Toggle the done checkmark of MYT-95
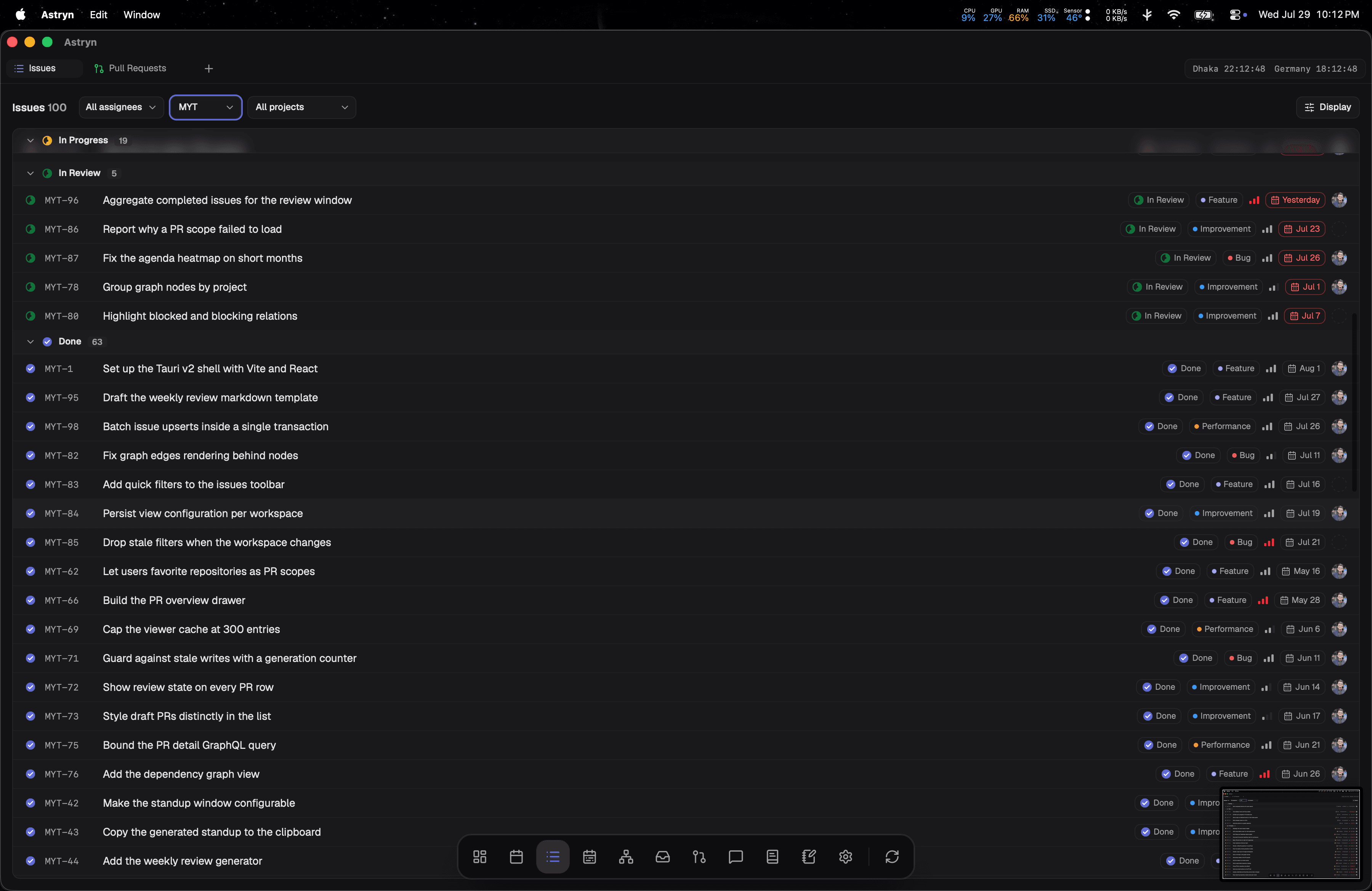 [x=30, y=397]
